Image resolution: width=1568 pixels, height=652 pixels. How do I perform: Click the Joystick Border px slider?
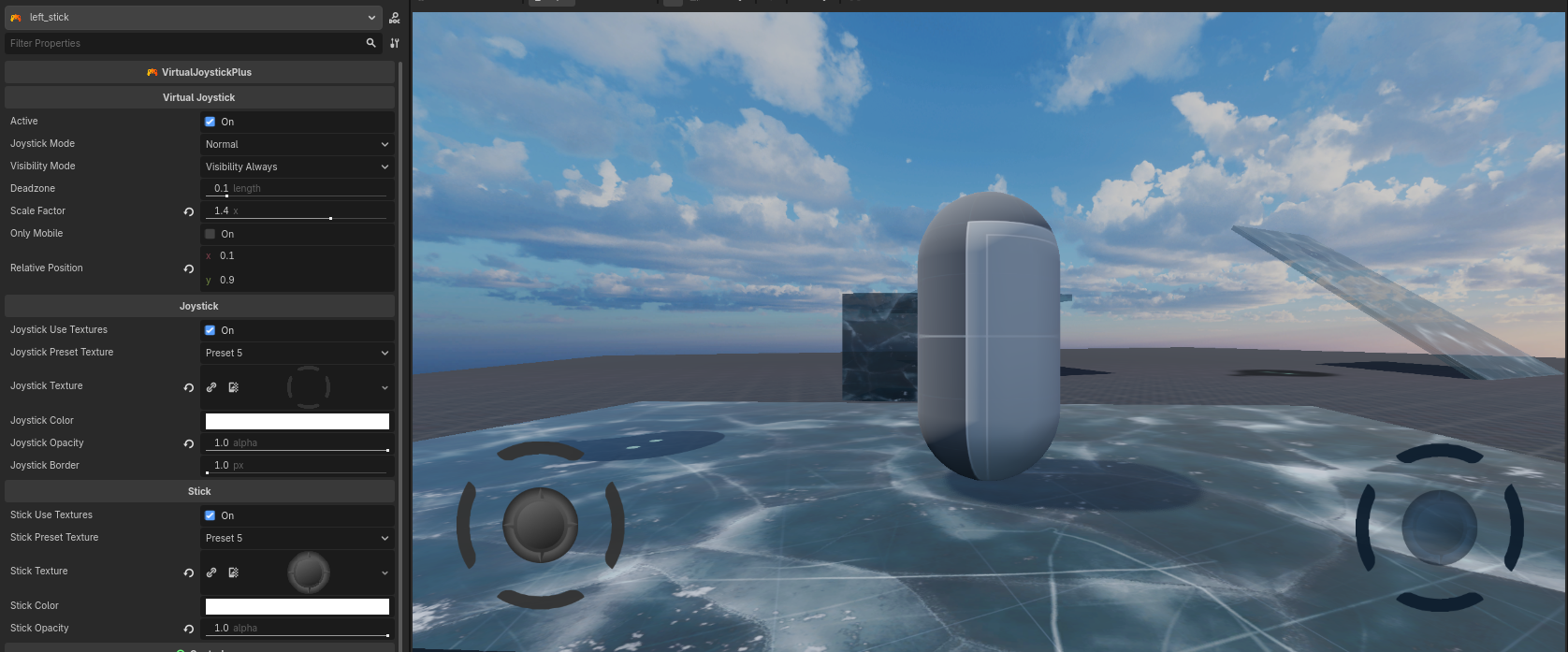[298, 465]
